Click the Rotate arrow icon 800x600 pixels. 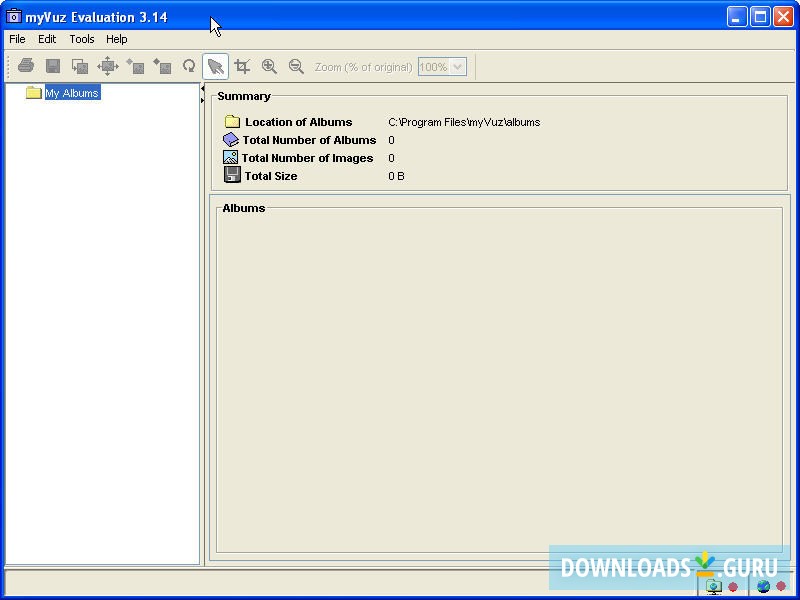pos(189,66)
